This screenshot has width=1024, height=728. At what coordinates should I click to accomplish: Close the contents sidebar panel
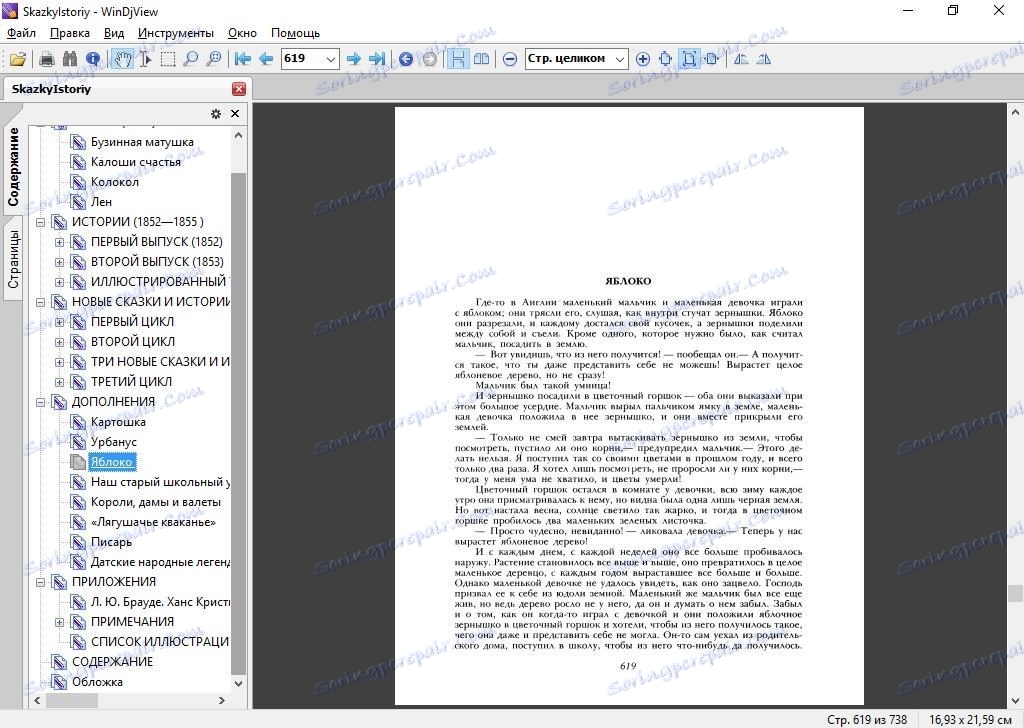(235, 114)
